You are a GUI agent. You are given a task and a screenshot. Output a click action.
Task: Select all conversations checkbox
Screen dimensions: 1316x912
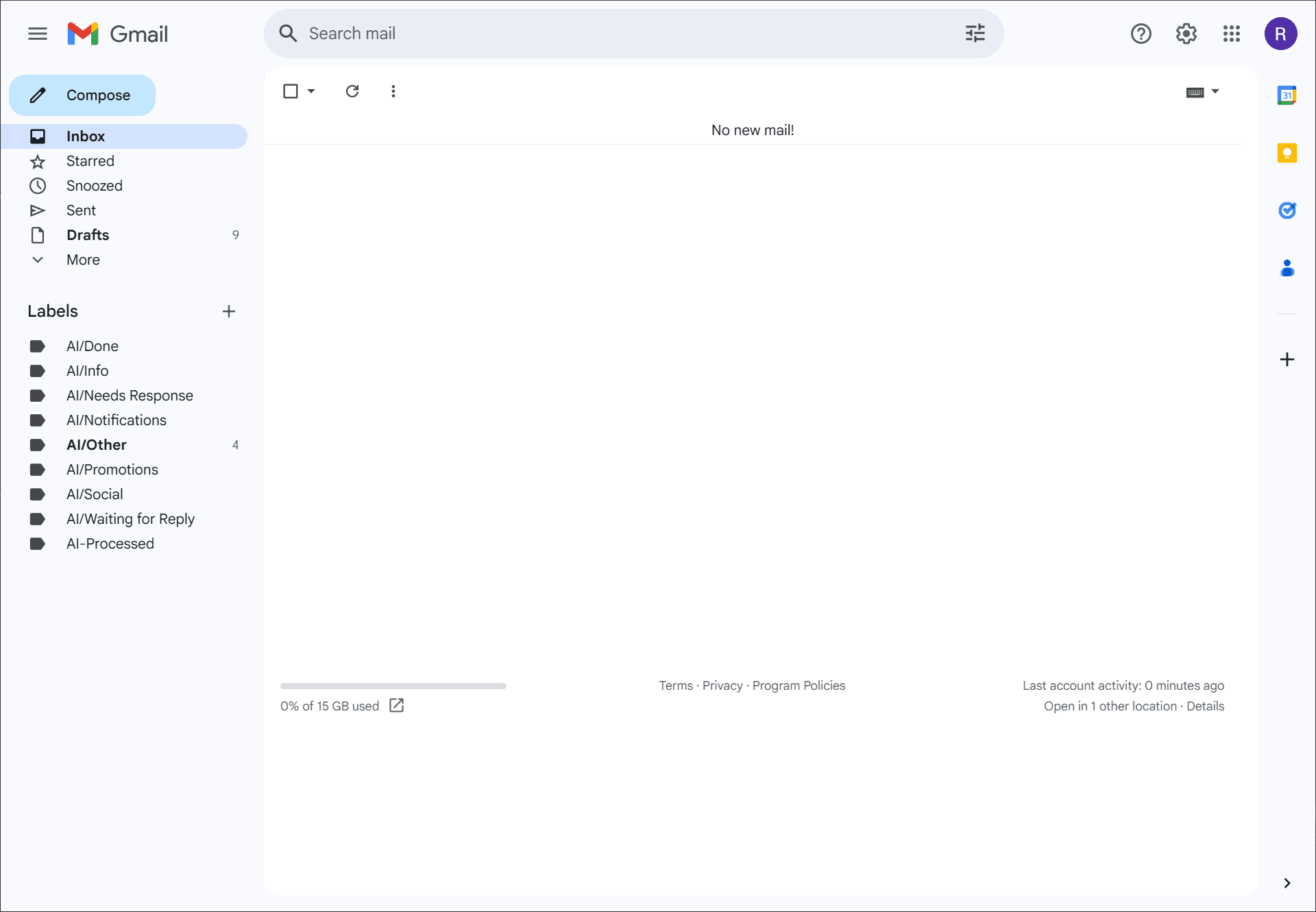tap(291, 91)
